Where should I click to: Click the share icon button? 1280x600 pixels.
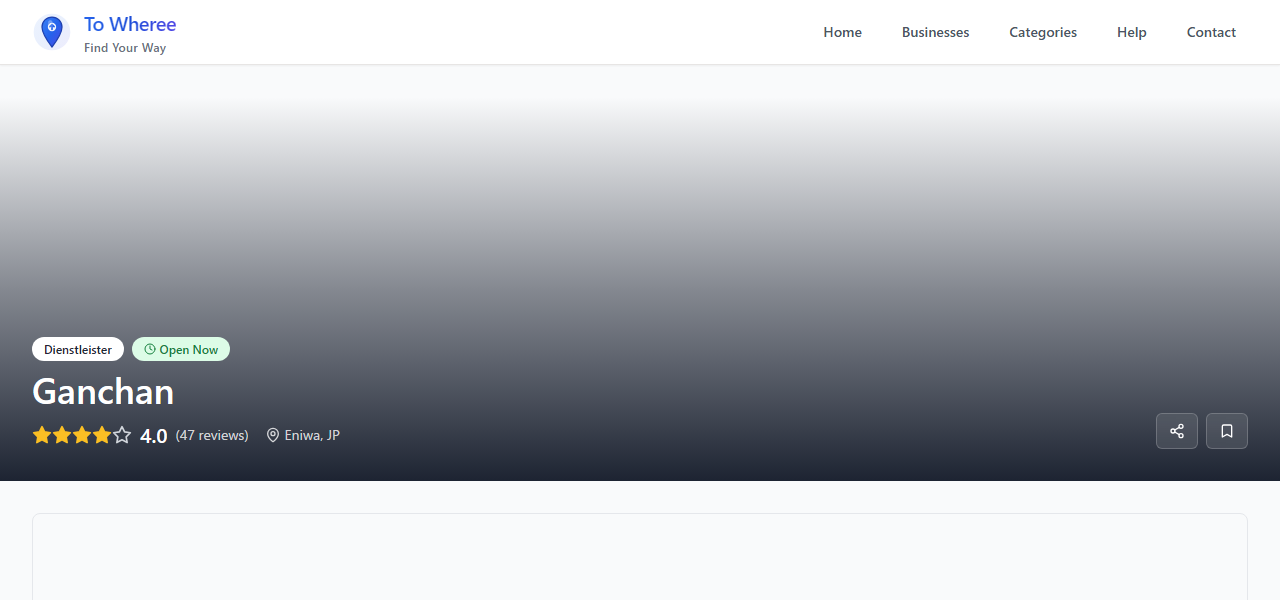pyautogui.click(x=1177, y=431)
